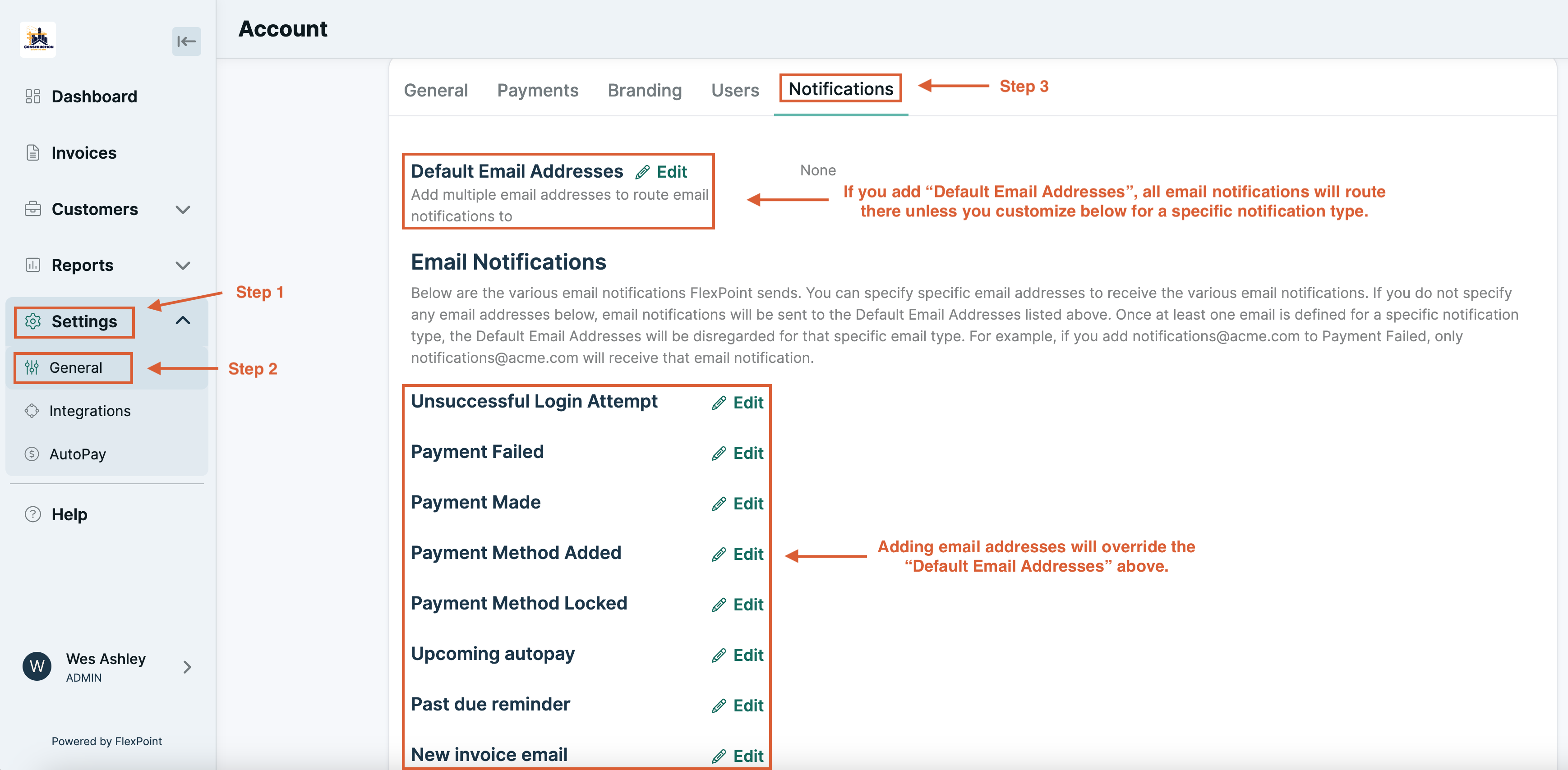Collapse the sidebar using the arrow icon
The image size is (1568, 770).
(186, 41)
